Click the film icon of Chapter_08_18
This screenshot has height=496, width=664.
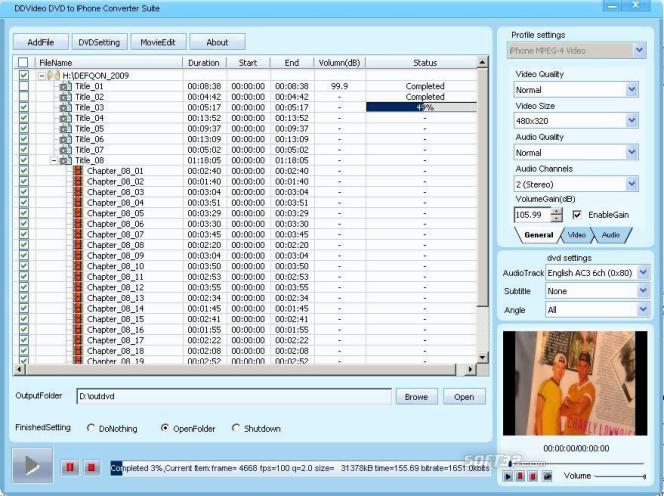pyautogui.click(x=78, y=351)
